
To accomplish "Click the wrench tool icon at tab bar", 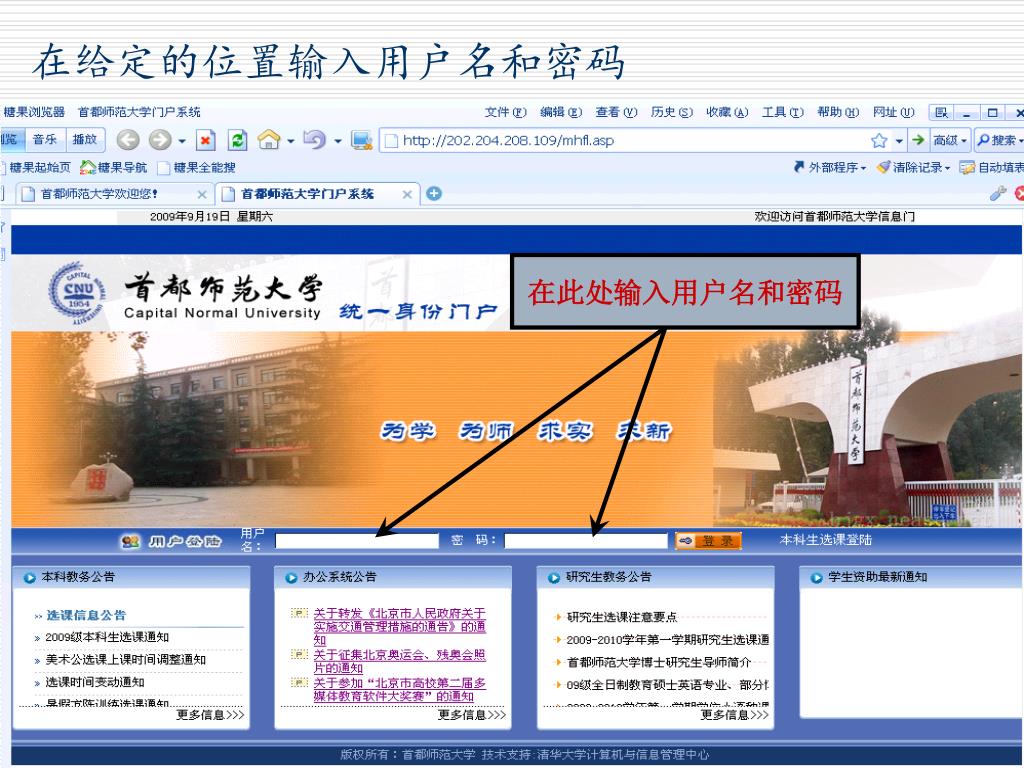I will (998, 193).
